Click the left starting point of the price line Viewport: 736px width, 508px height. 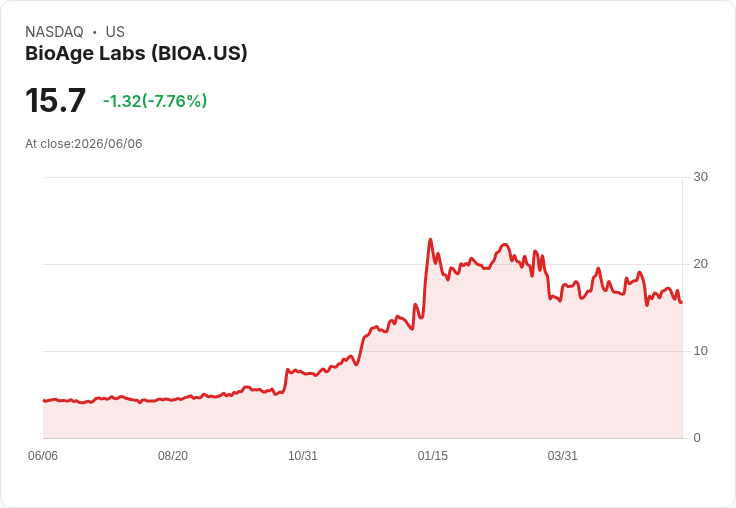coord(44,400)
